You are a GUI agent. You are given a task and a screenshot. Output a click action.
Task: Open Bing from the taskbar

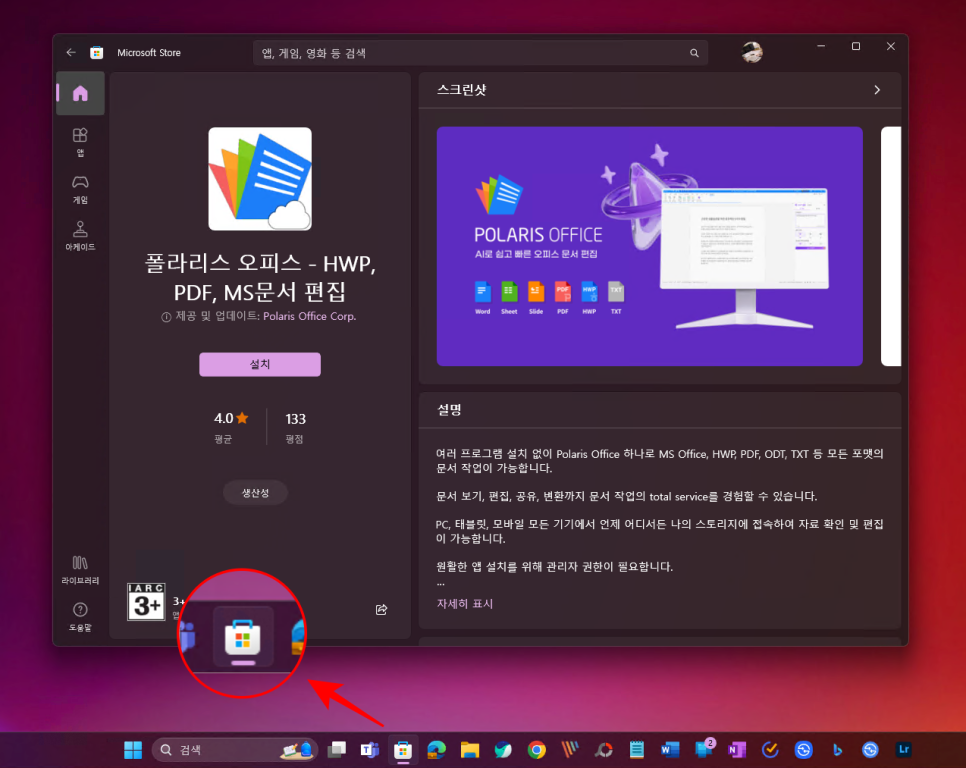click(x=837, y=750)
